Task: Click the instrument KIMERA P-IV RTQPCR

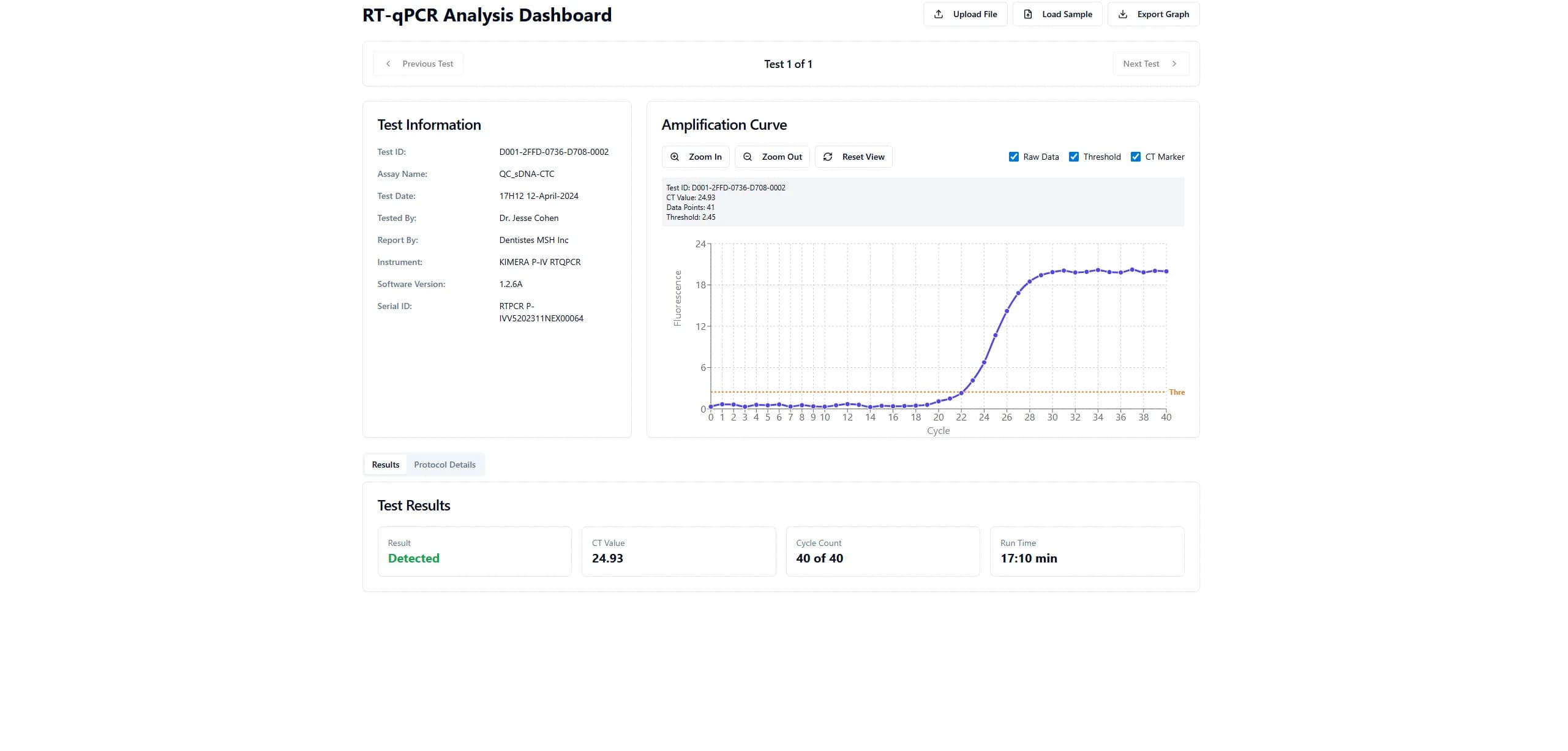Action: pos(540,262)
